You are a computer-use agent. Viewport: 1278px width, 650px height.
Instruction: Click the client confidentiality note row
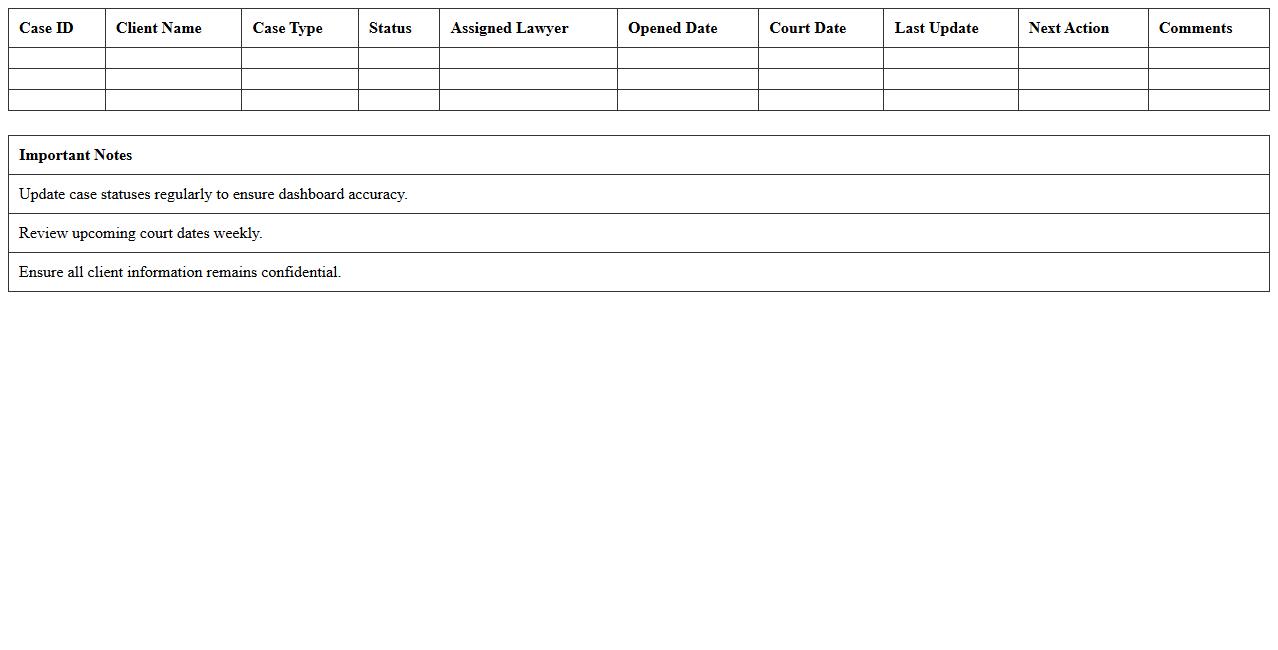180,272
